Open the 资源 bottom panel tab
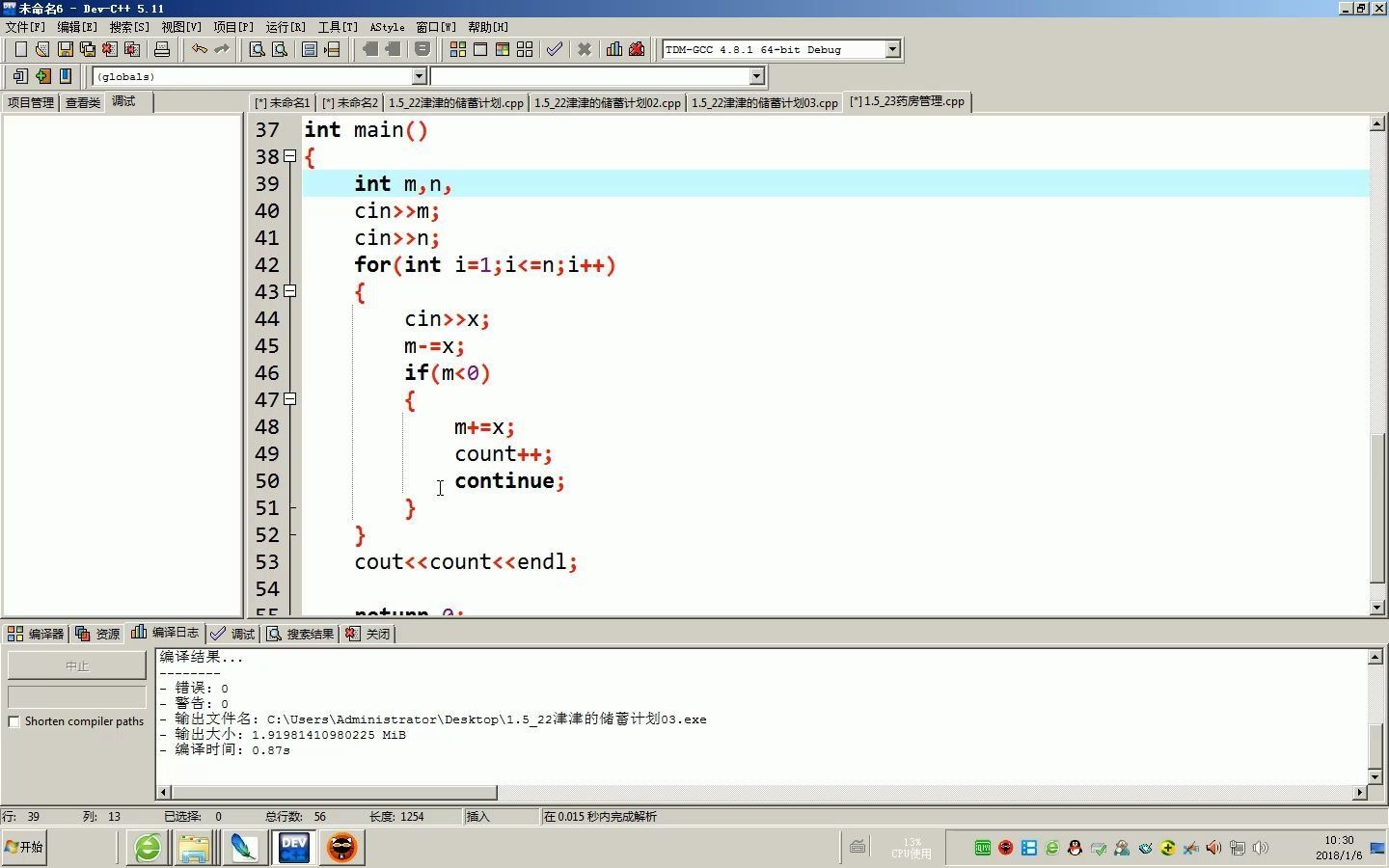 (x=97, y=634)
